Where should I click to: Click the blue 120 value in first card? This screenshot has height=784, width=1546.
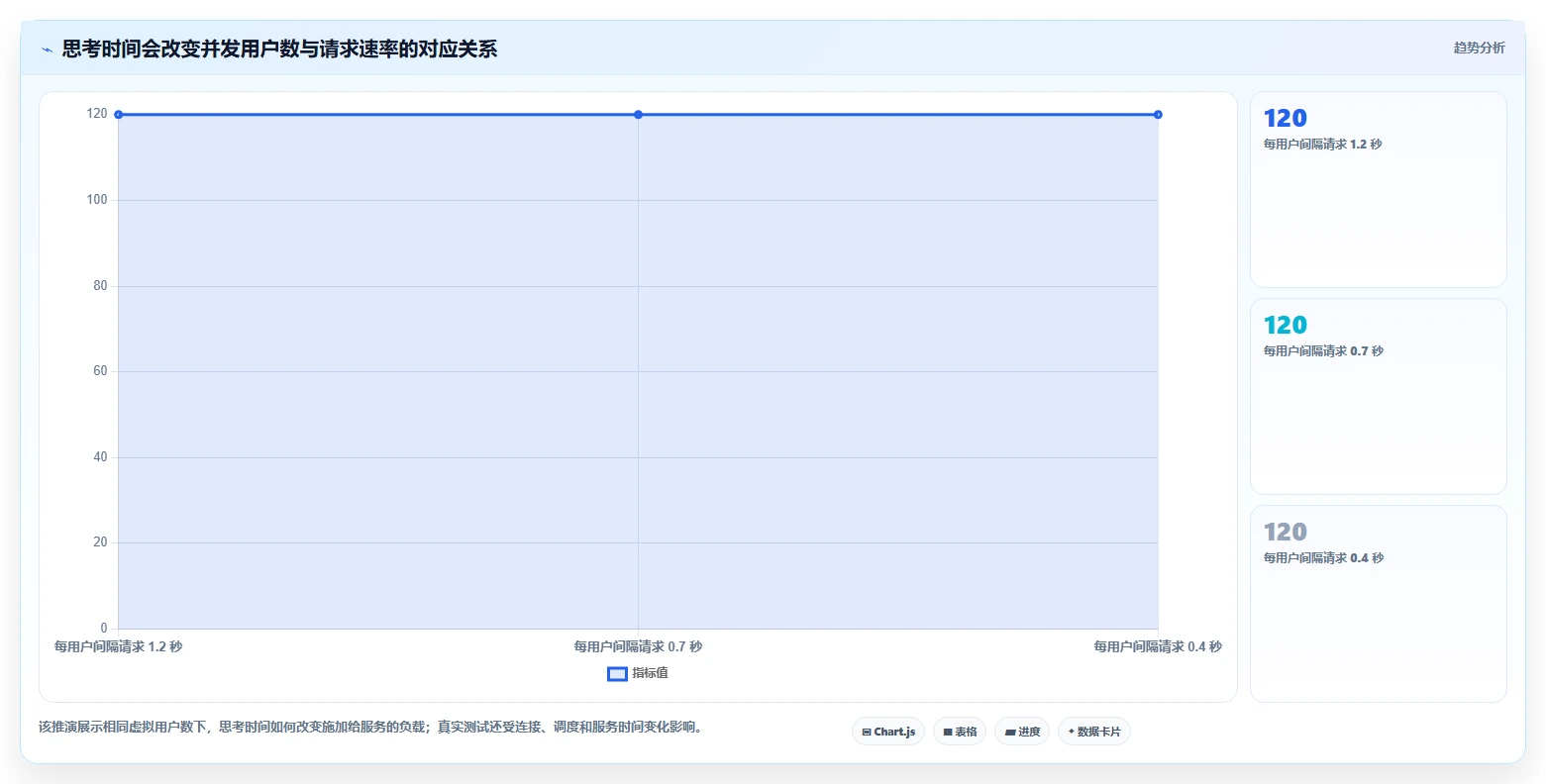(1286, 118)
